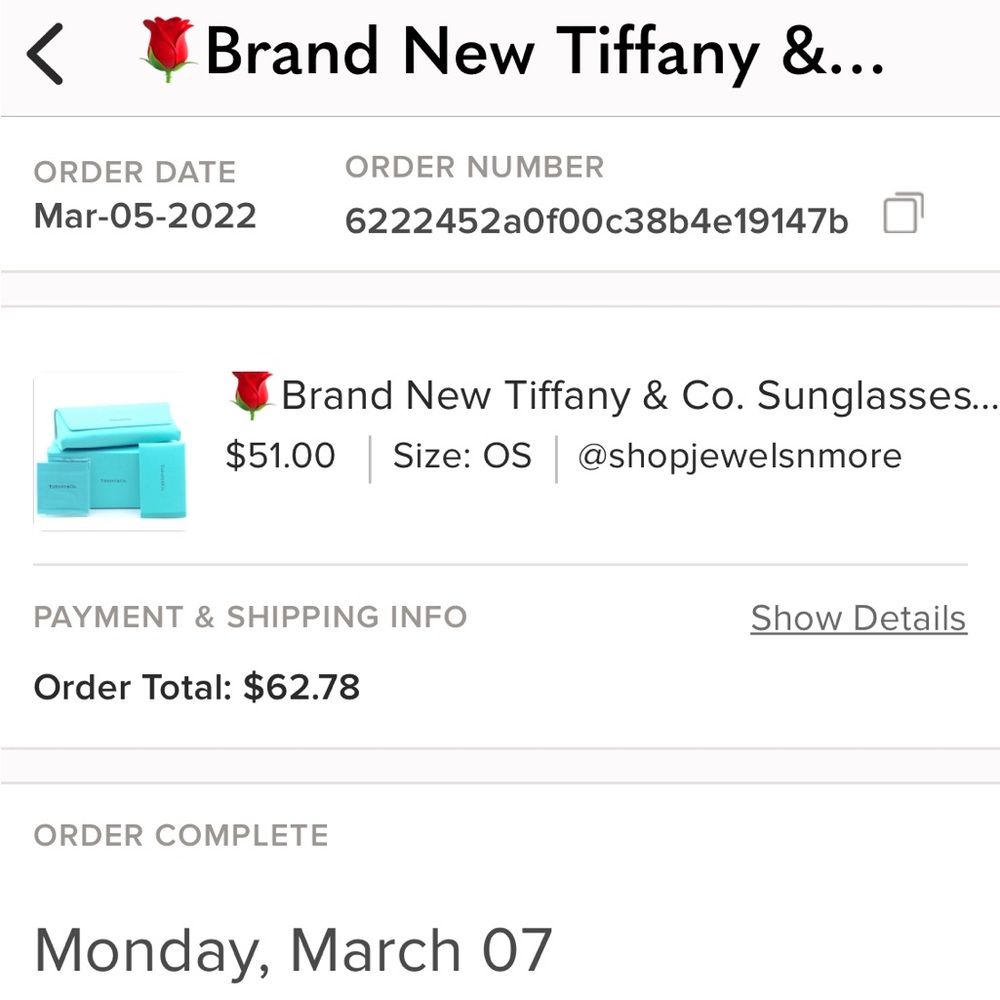
Task: Click the truncated header title Brand New Tiffany
Action: coord(545,52)
